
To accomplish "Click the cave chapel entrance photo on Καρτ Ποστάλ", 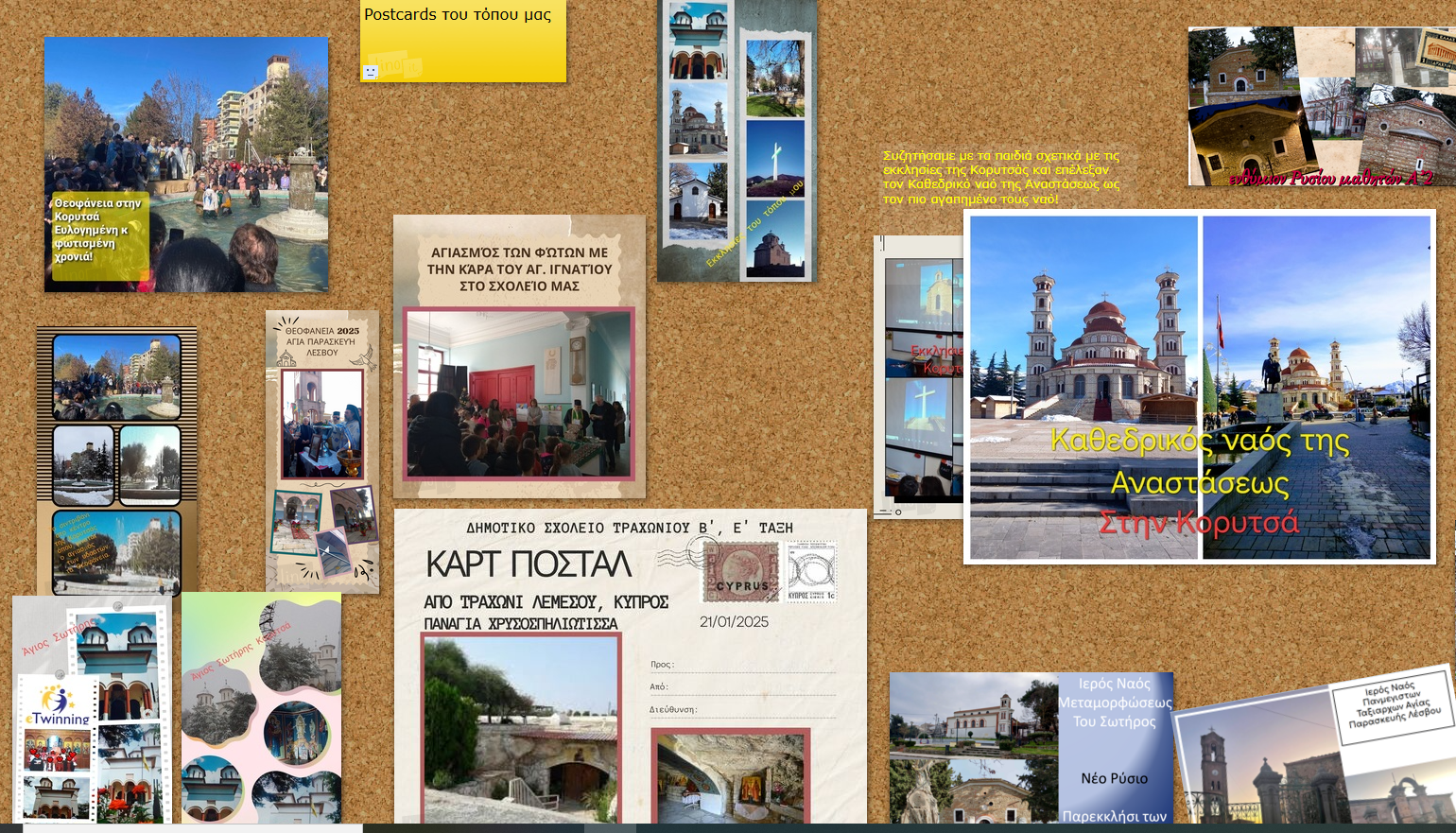I will click(x=521, y=728).
